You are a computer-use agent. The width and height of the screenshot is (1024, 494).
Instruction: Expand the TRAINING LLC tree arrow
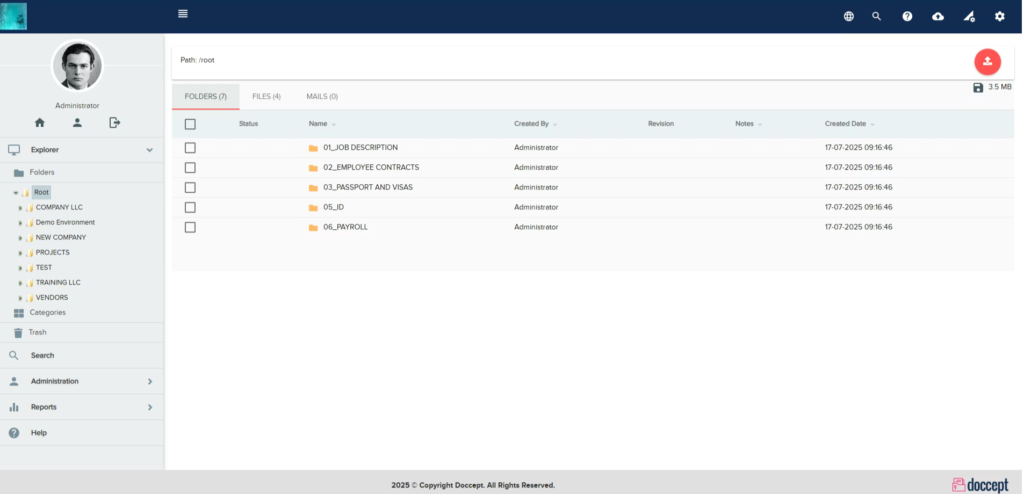(x=20, y=283)
